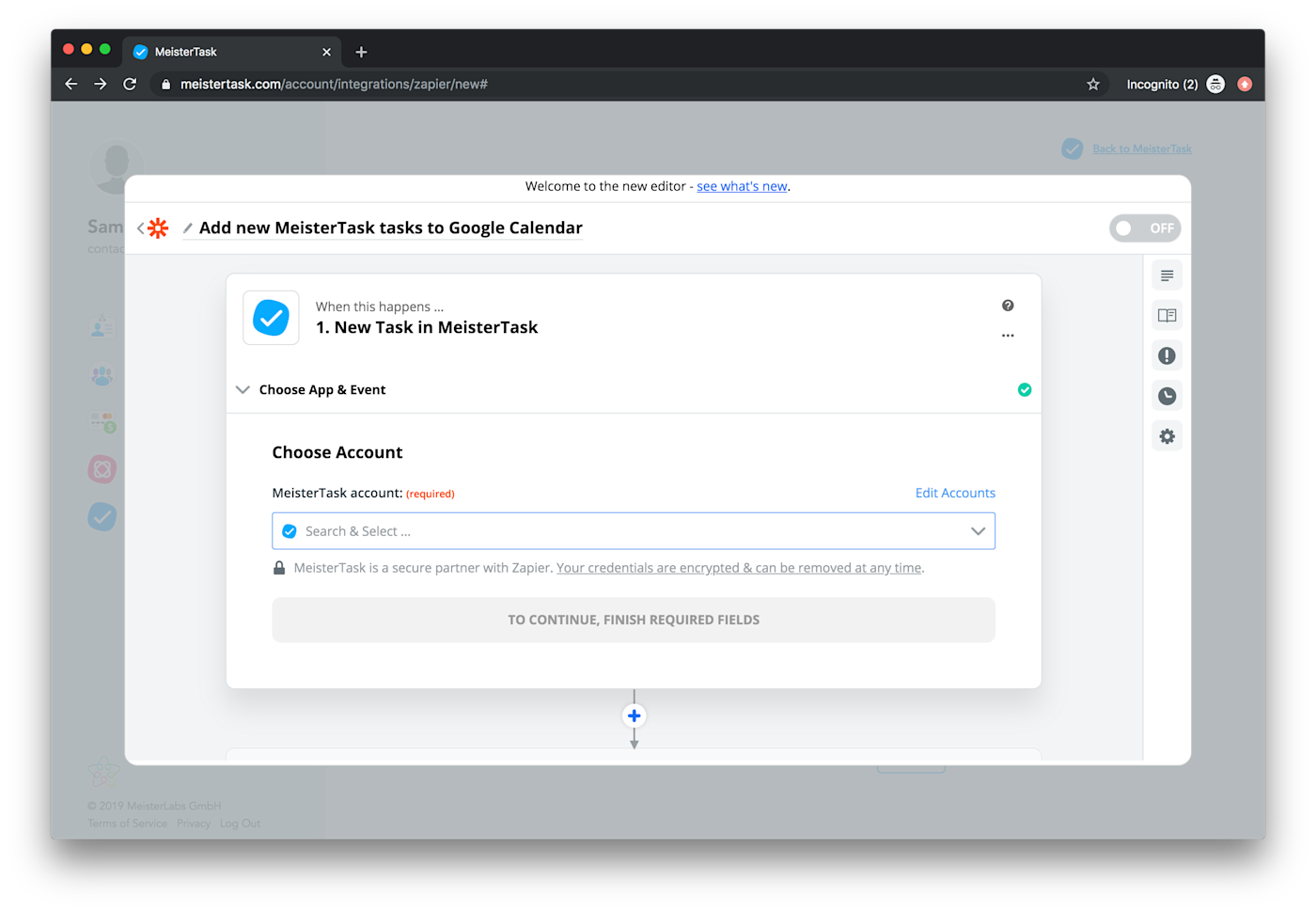Screen dimensions: 1316x912
Task: Click the Zapier asterisk logo
Action: click(158, 228)
